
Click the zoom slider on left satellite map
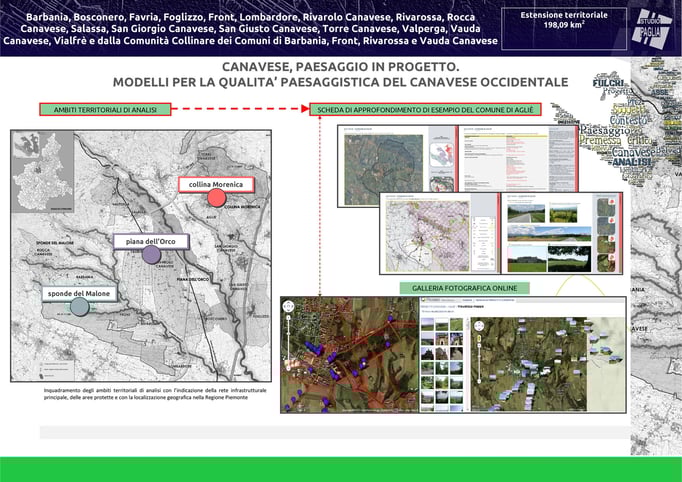pyautogui.click(x=288, y=344)
